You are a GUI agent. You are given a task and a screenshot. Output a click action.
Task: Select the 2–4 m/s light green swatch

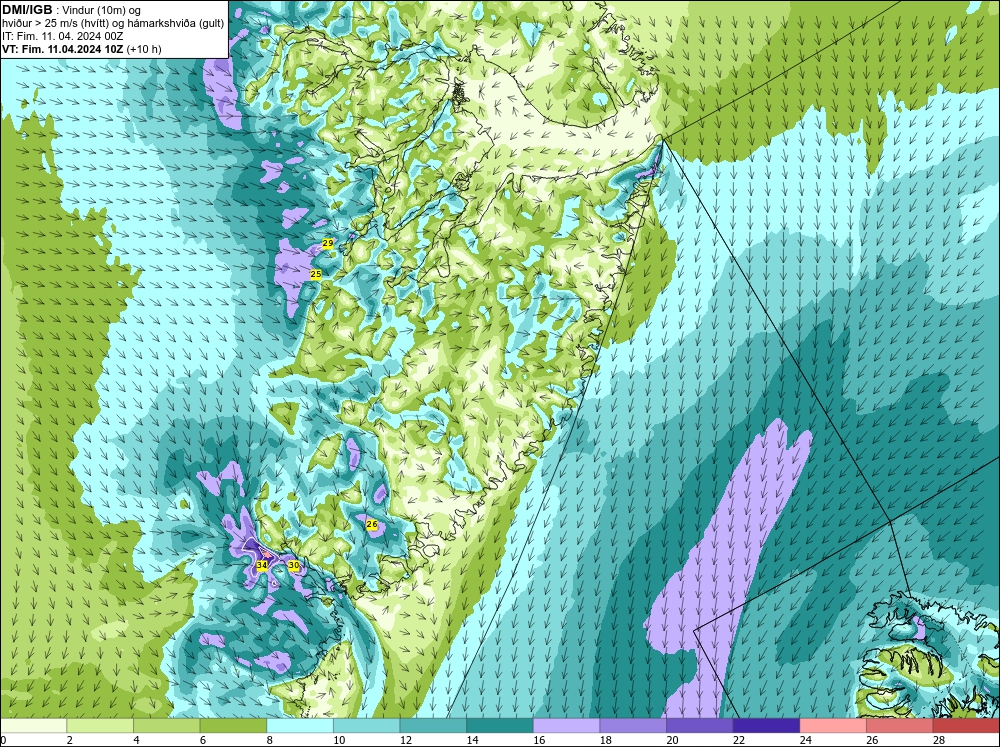click(100, 726)
